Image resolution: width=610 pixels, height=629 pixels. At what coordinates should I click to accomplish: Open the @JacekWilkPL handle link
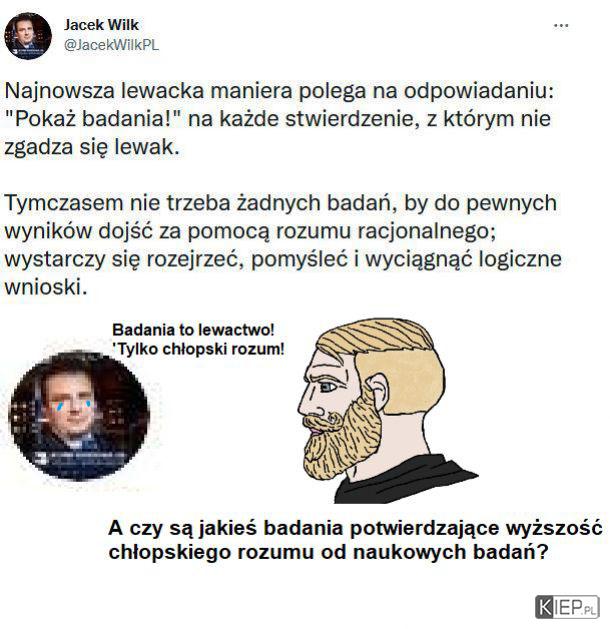[x=111, y=45]
